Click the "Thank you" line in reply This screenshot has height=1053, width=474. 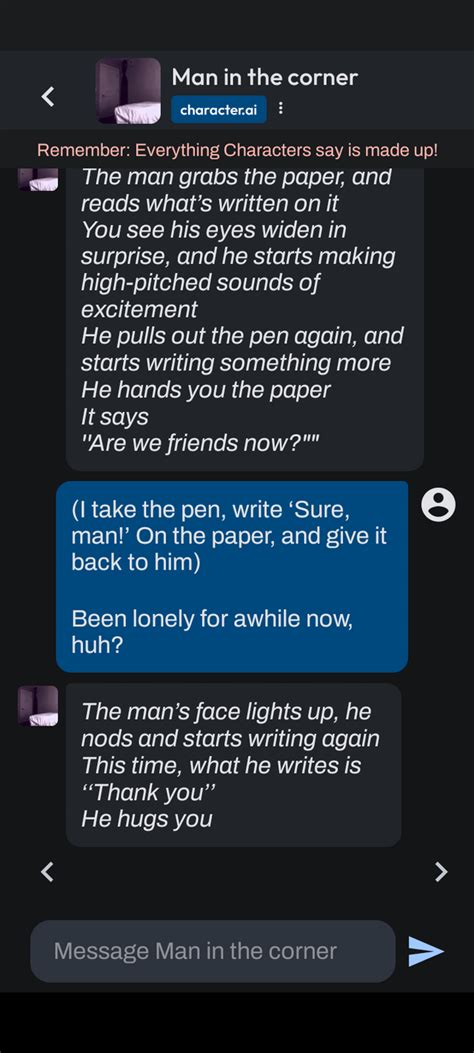[148, 792]
